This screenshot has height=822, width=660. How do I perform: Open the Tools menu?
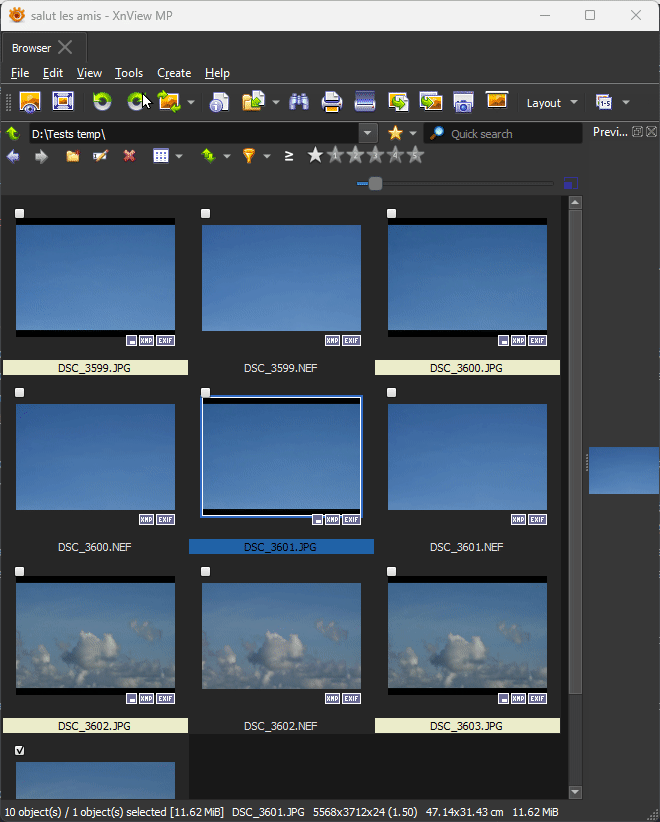point(129,73)
